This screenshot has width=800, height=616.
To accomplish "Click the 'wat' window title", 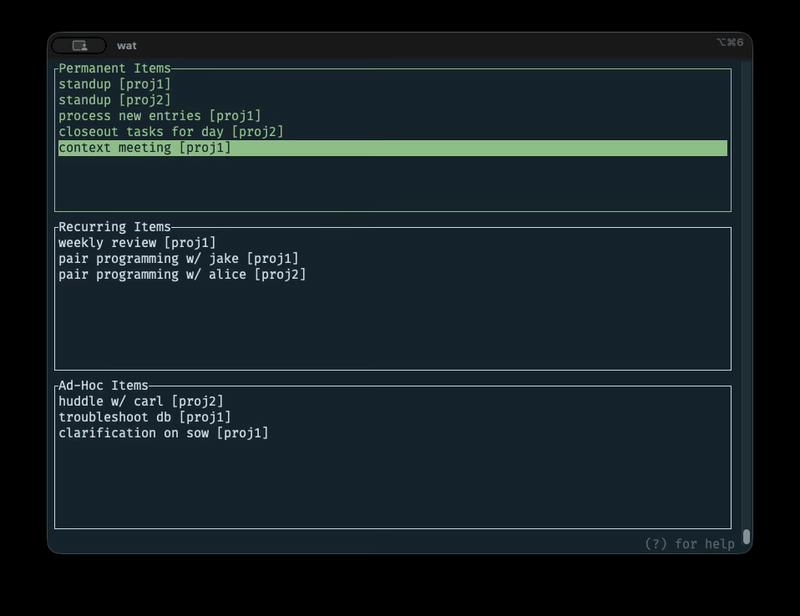I will [126, 45].
